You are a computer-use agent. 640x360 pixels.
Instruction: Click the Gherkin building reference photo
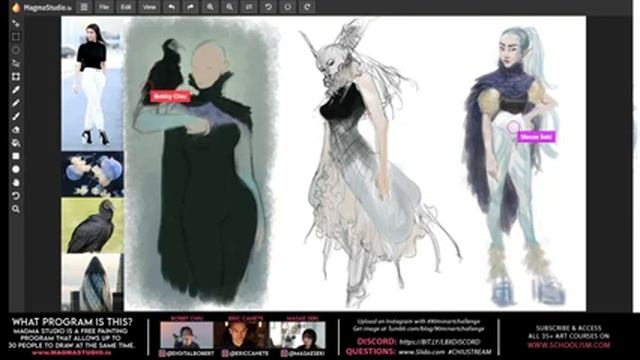click(92, 282)
